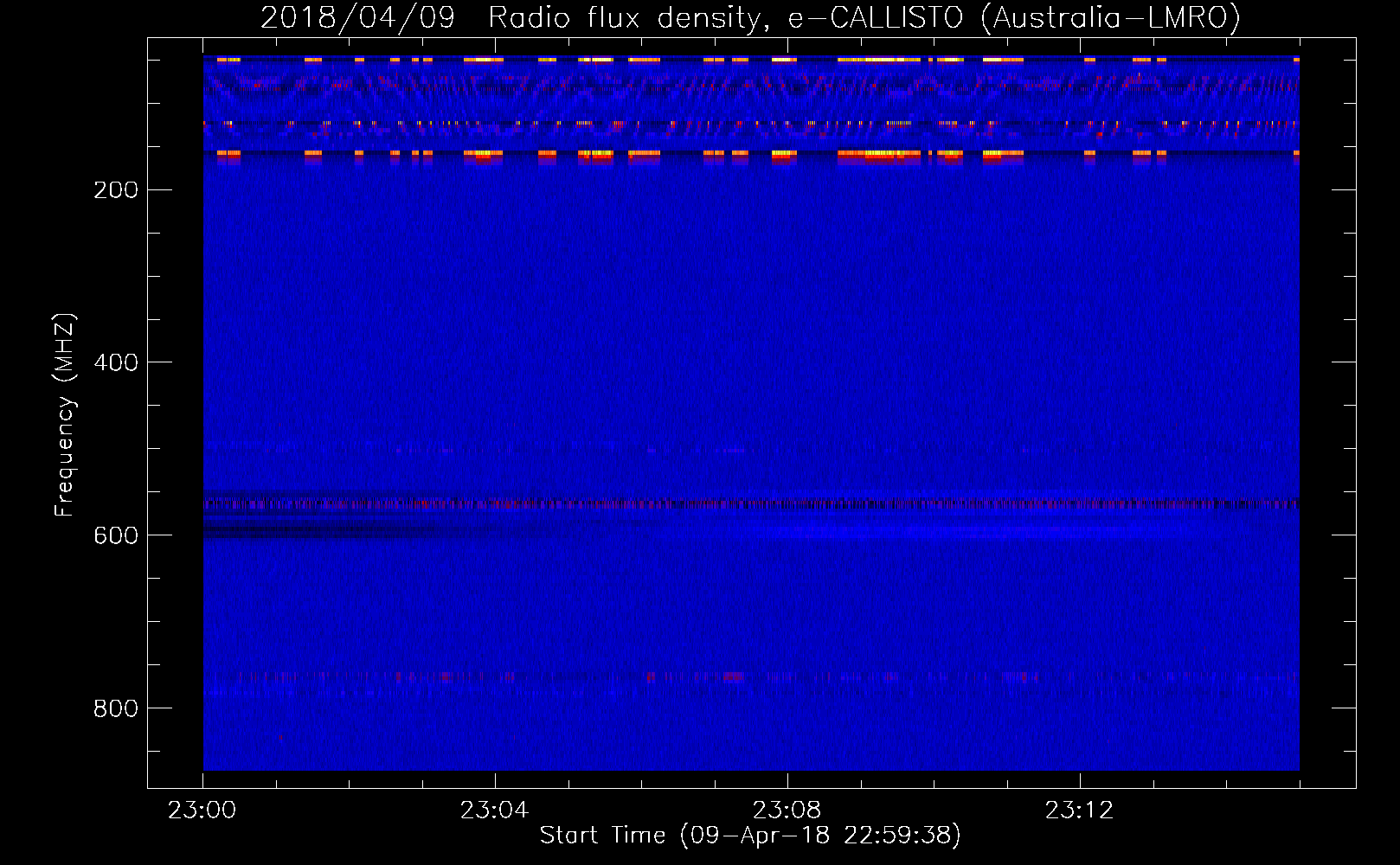Click the plot title "Radio flux density, e-CALLISTO (Australia-LMRO)"

tap(864, 18)
